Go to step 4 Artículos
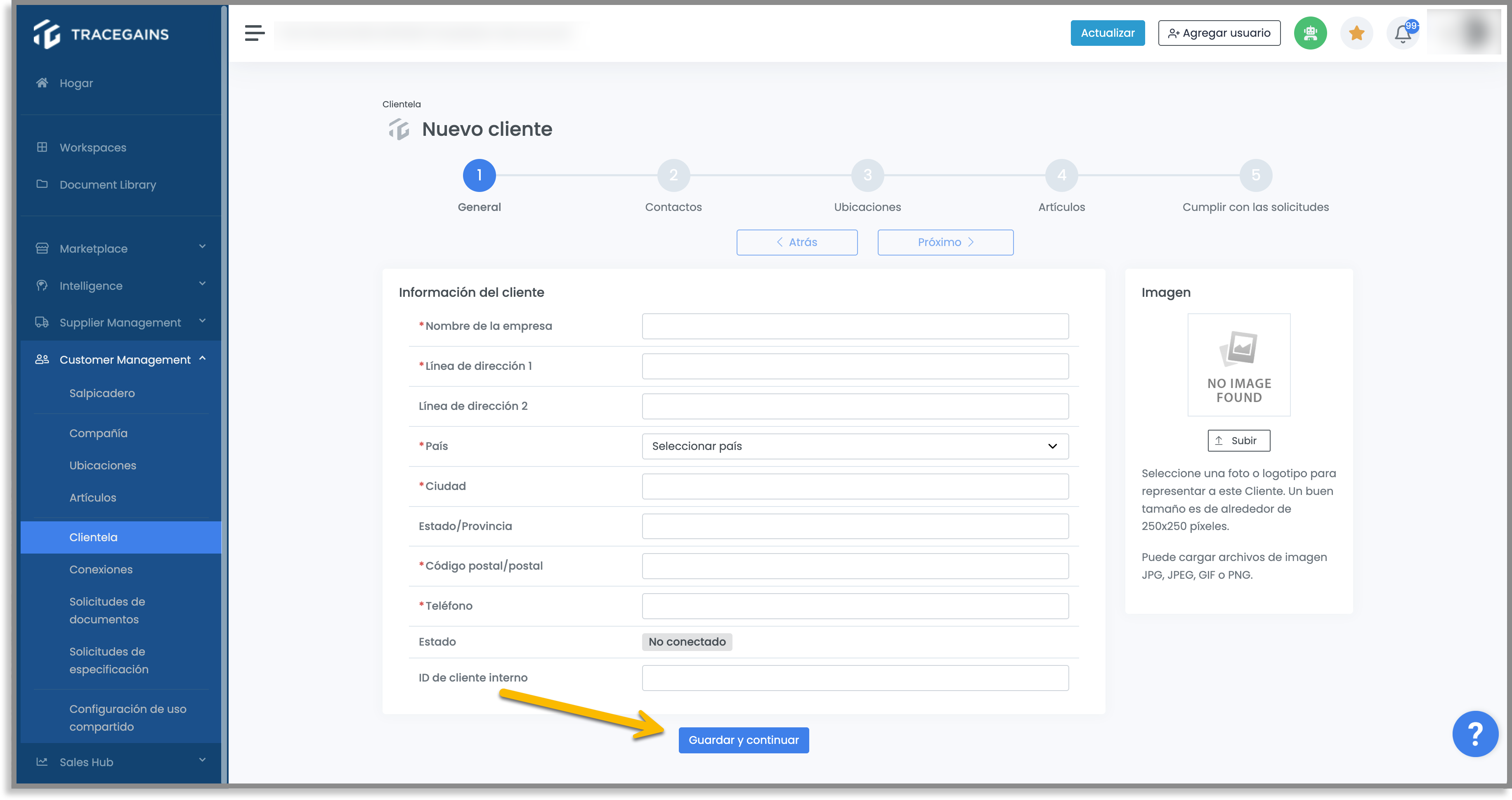The height and width of the screenshot is (800, 1512). [x=1061, y=175]
